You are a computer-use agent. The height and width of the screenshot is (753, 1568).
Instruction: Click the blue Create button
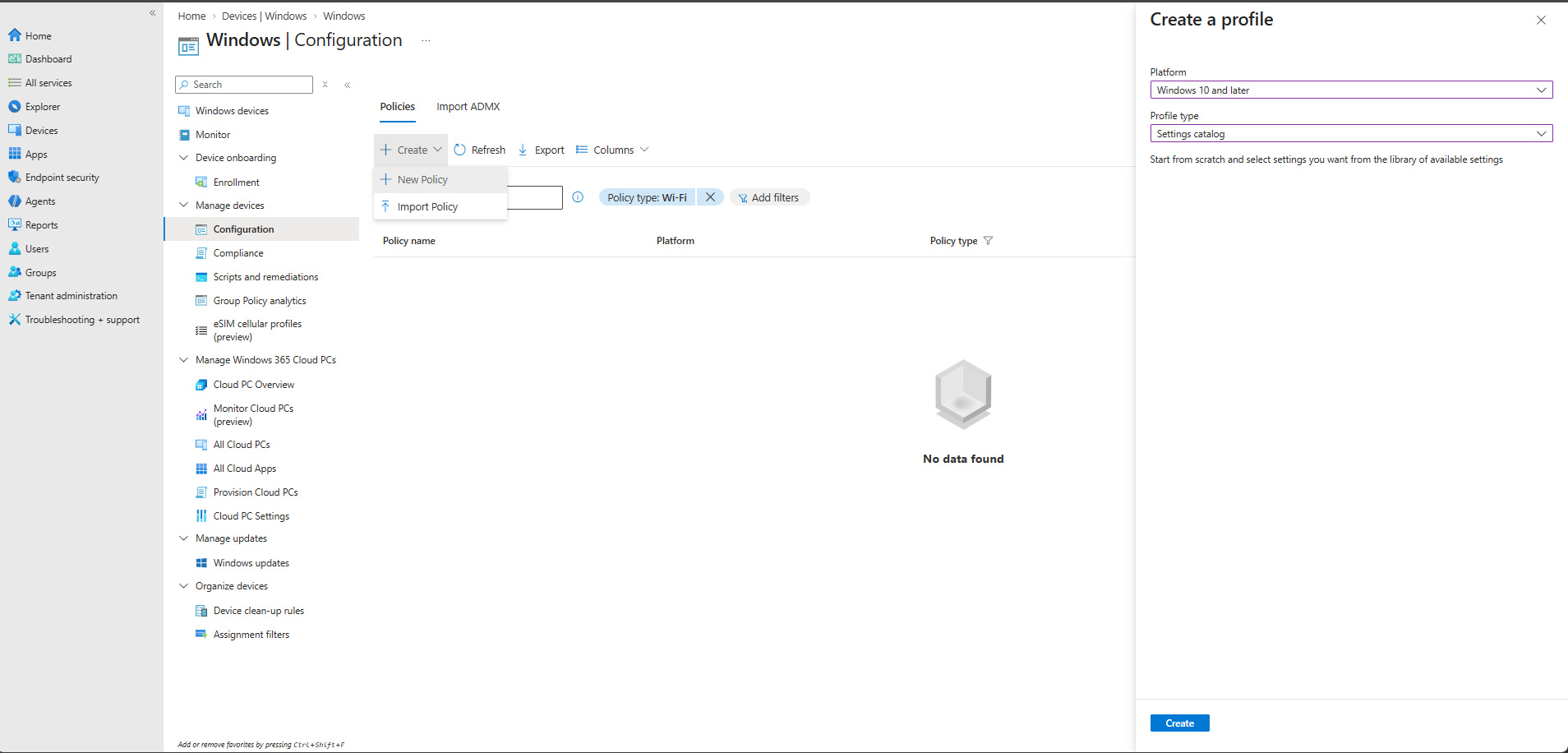[1179, 723]
